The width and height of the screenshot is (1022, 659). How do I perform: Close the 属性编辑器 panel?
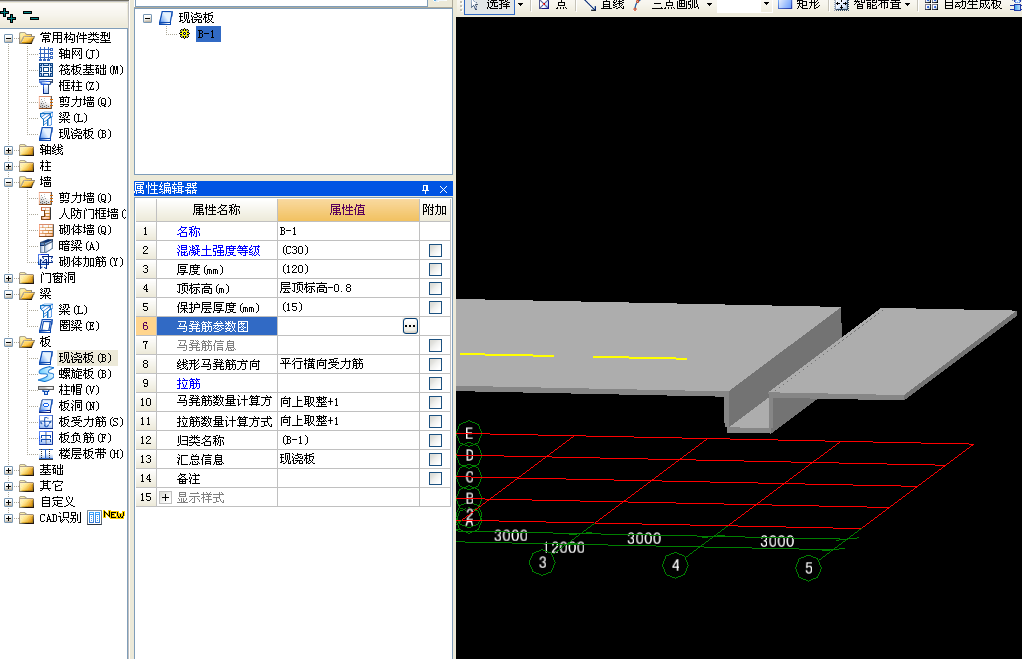click(443, 189)
